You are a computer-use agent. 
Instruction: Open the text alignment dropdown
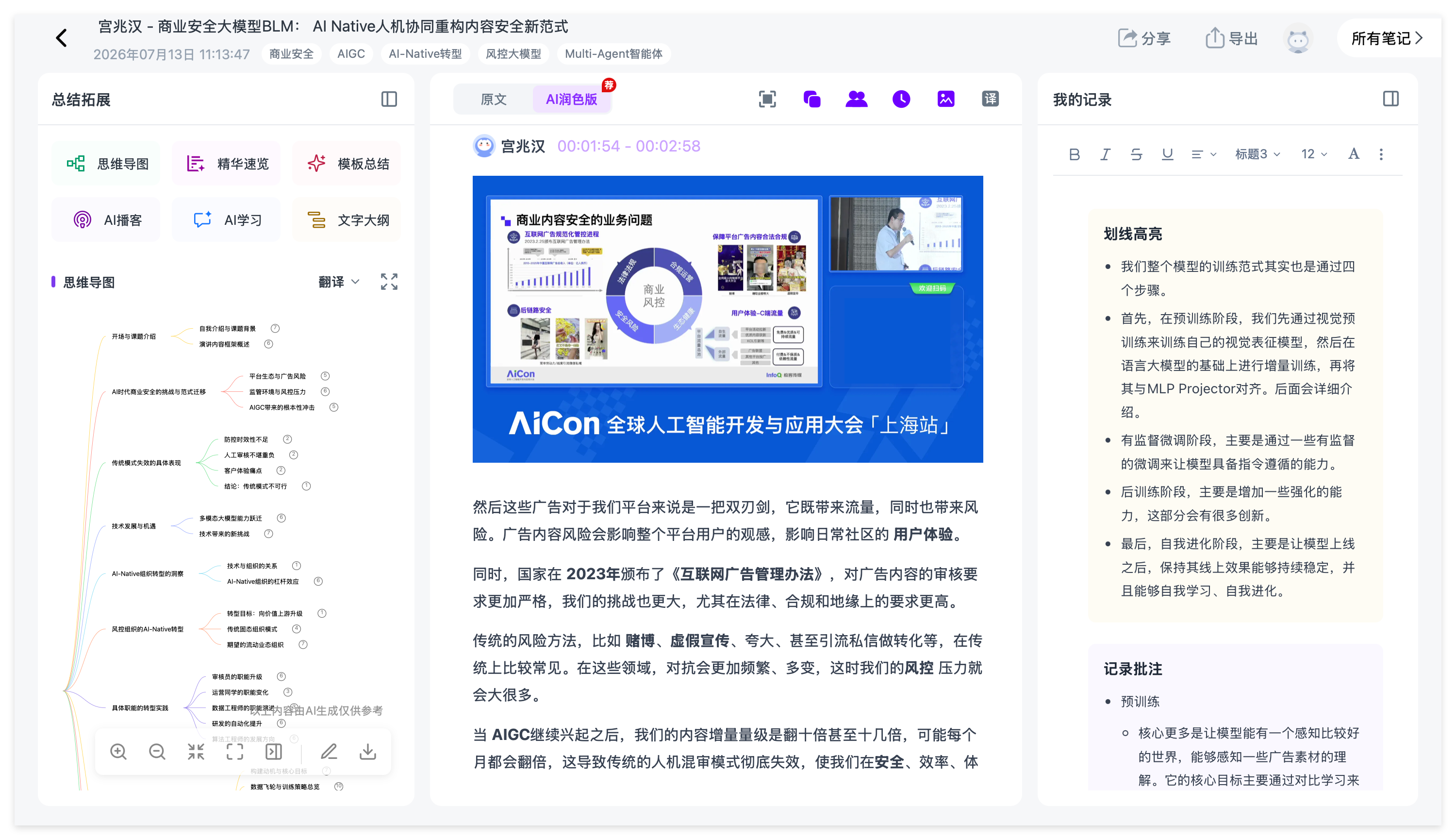click(1204, 154)
